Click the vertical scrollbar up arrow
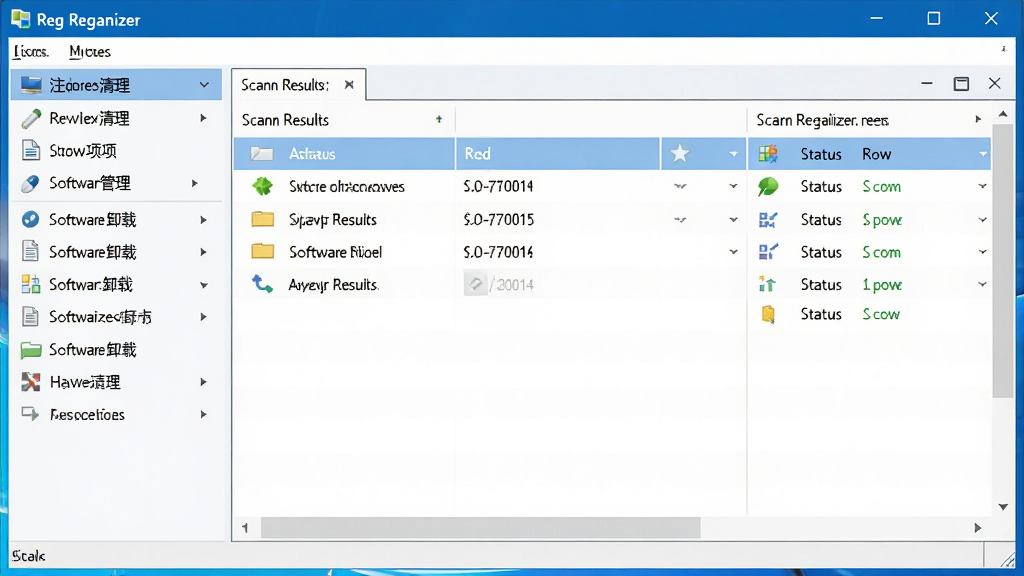Image resolution: width=1024 pixels, height=576 pixels. 1003,114
